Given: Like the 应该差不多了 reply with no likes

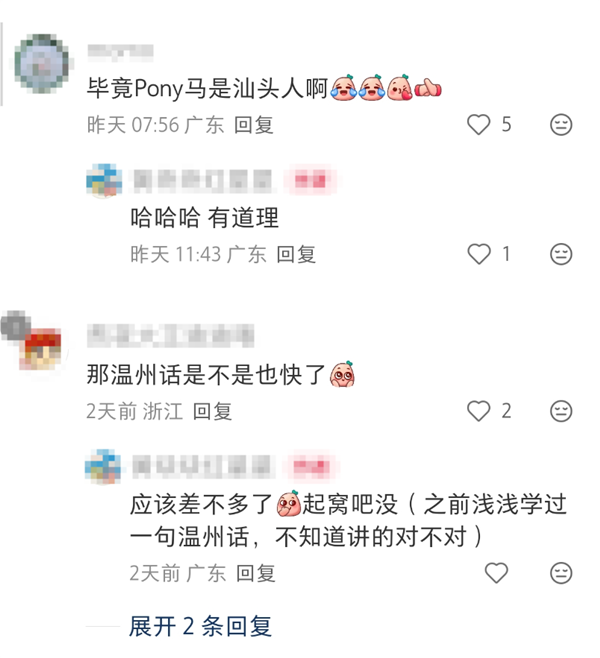Looking at the screenshot, I should 496,573.
